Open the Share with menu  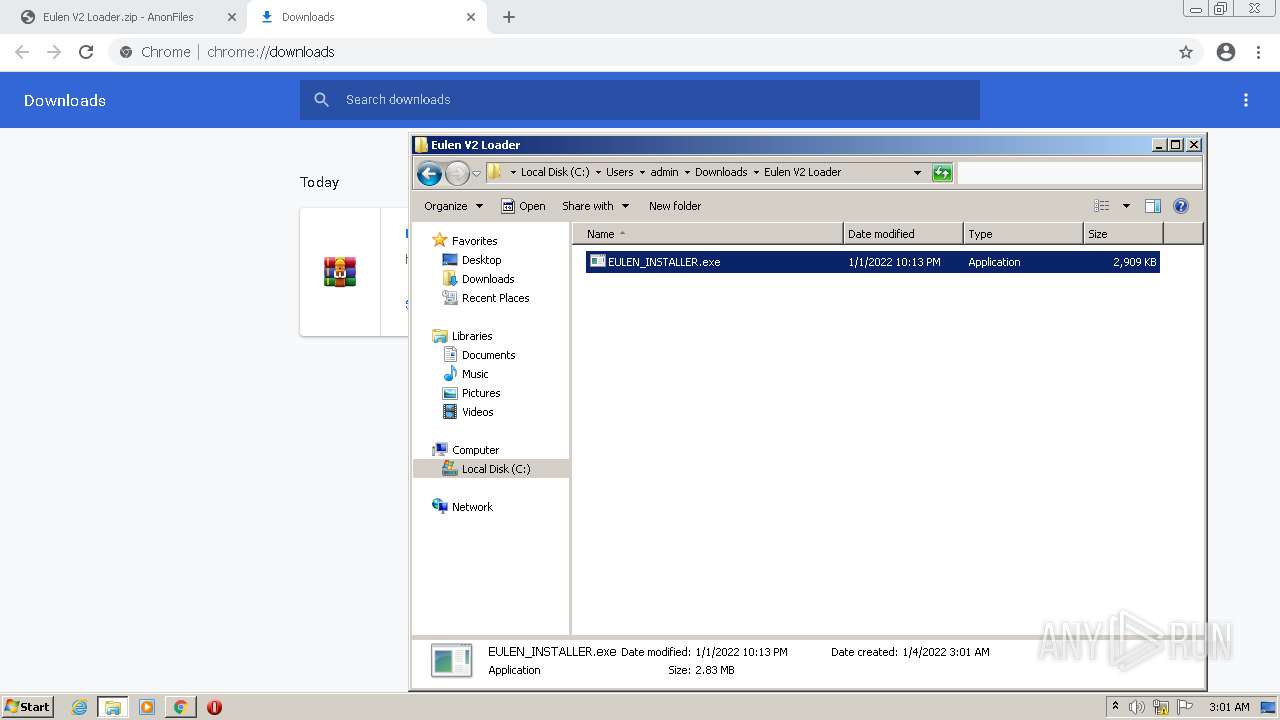coord(595,206)
